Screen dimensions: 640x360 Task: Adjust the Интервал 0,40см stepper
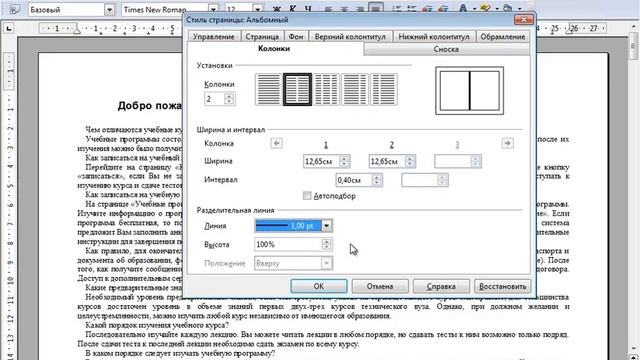coord(376,180)
